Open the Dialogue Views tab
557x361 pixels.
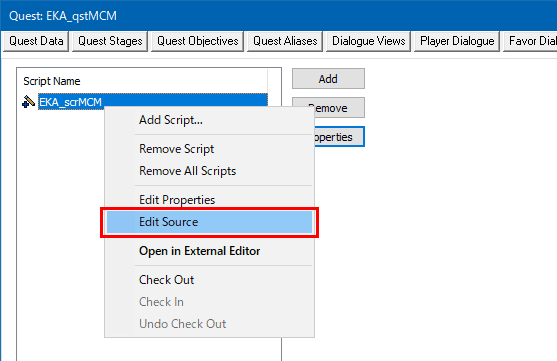coord(368,41)
